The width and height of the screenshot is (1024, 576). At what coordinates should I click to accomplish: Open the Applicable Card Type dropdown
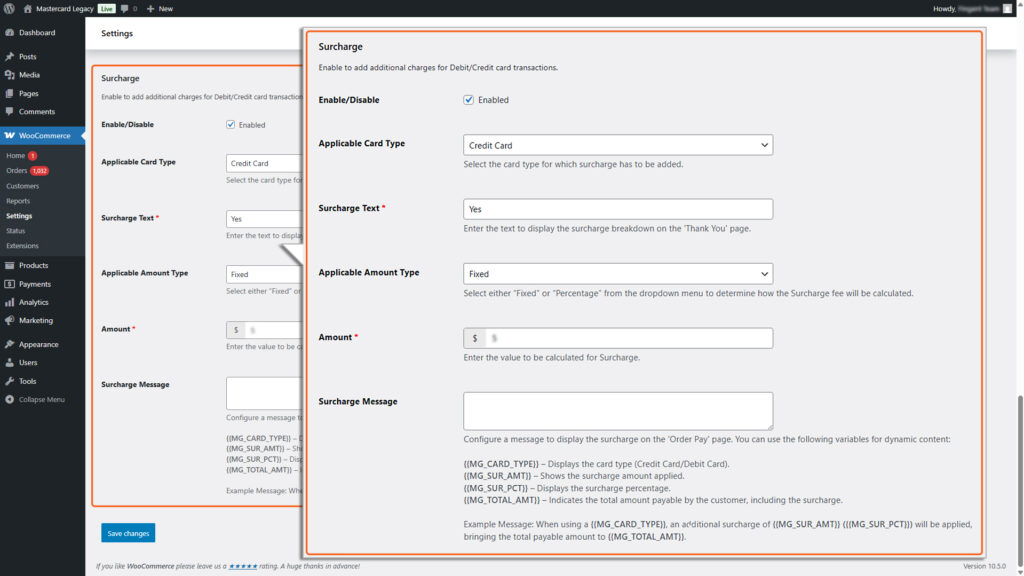(x=618, y=144)
